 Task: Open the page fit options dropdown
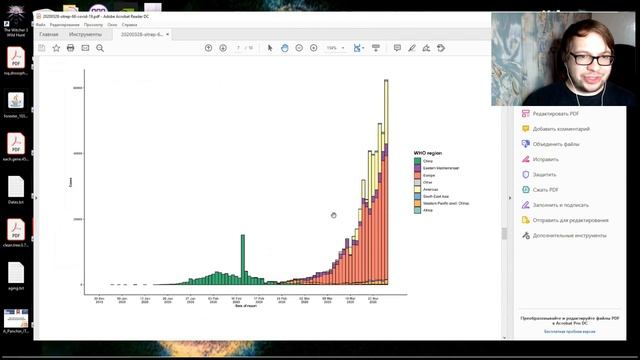coord(359,48)
